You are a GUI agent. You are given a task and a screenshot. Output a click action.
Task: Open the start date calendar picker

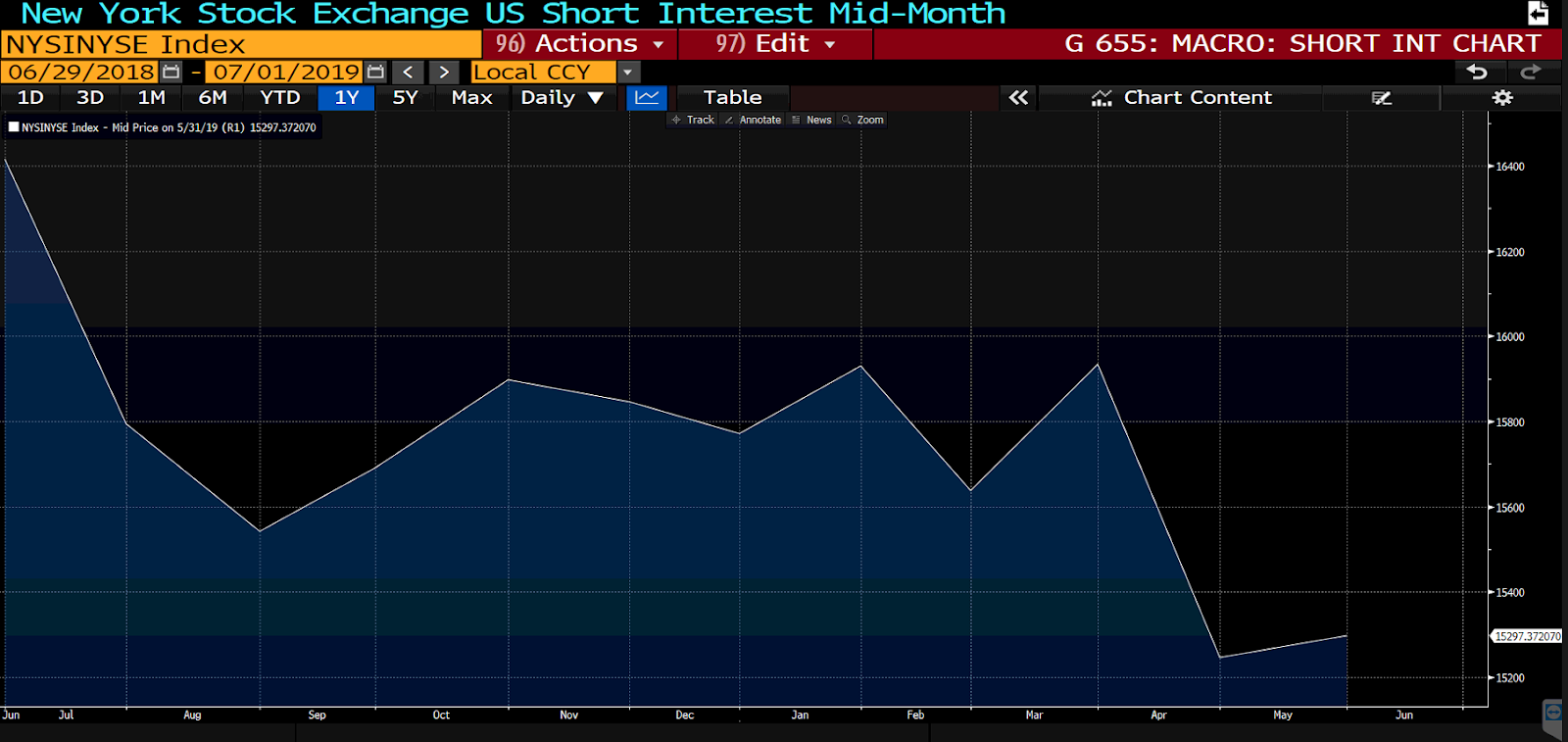coord(171,72)
